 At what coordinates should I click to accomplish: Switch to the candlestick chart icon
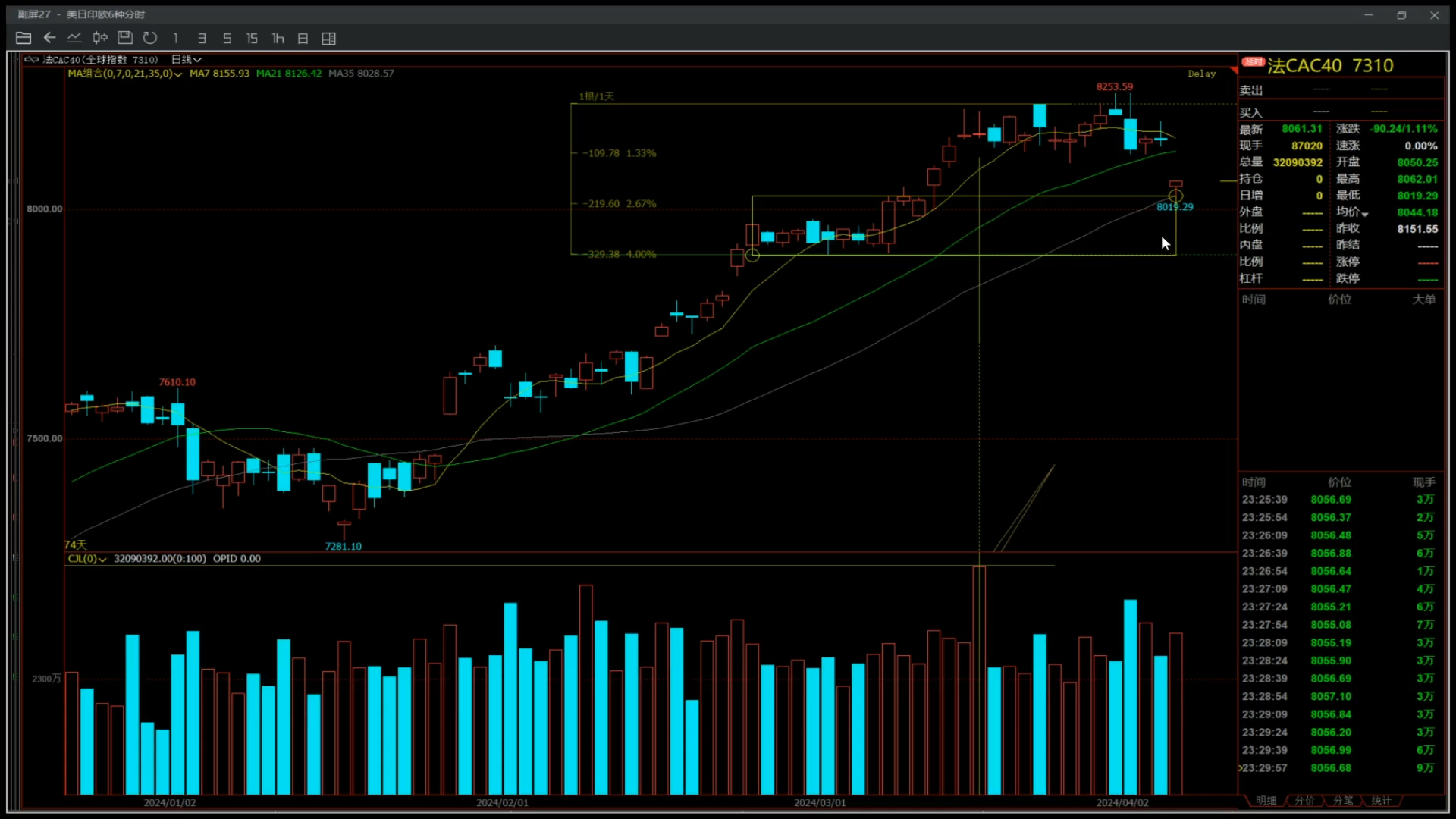tap(100, 38)
